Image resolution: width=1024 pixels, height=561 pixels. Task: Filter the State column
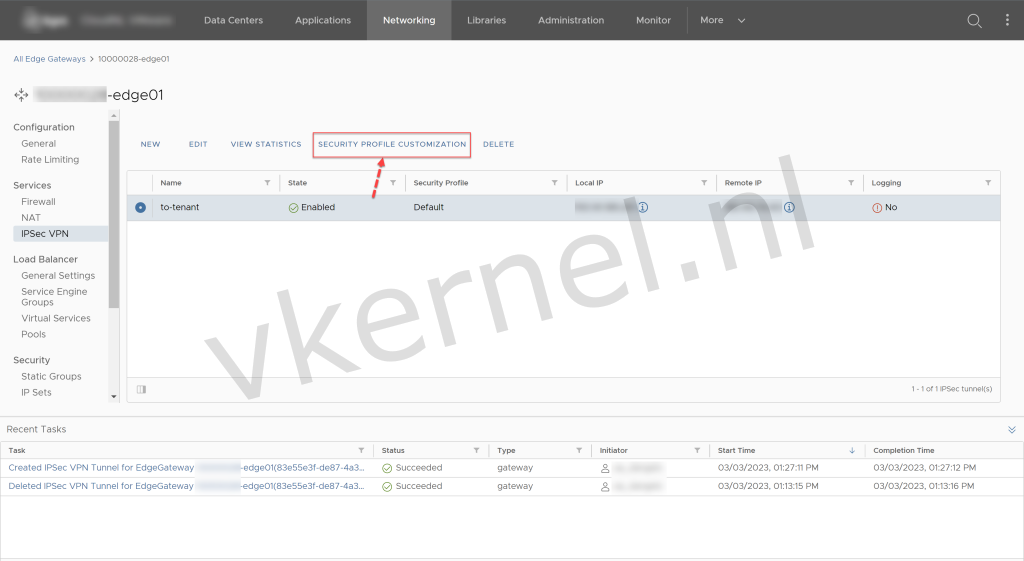pos(393,183)
